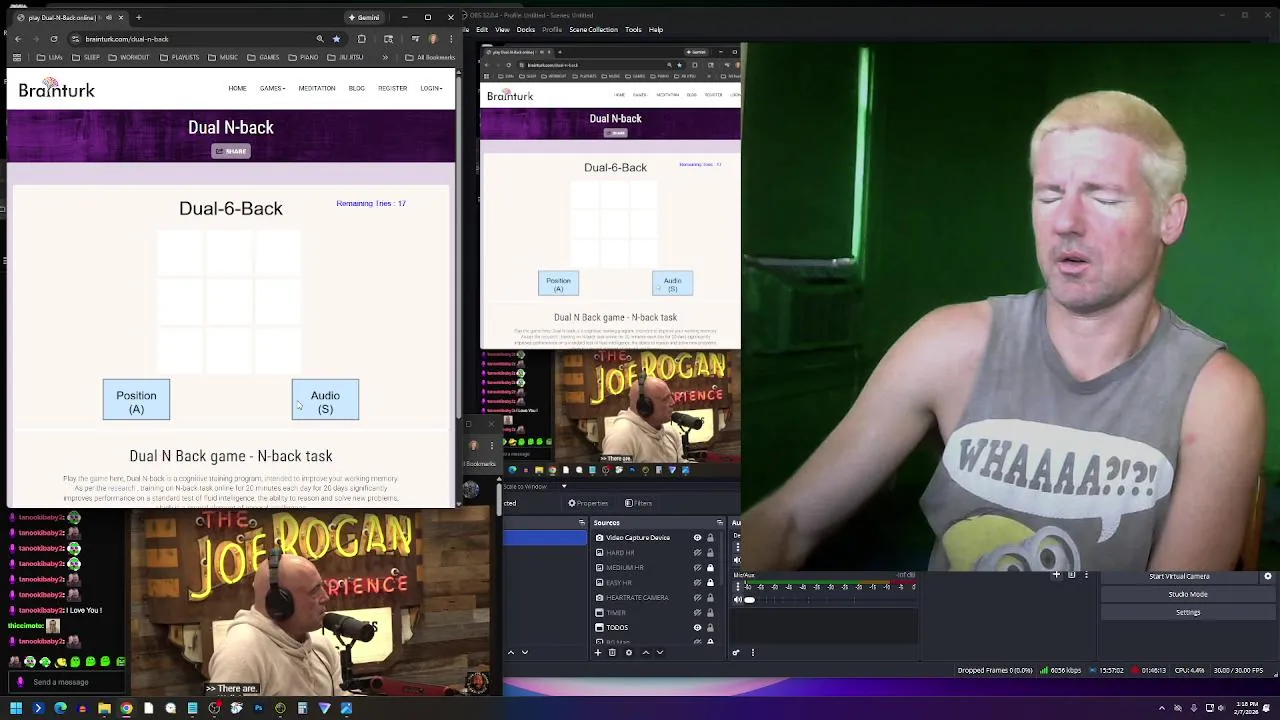This screenshot has width=1280, height=720.
Task: Show the TIMER source
Action: (697, 613)
